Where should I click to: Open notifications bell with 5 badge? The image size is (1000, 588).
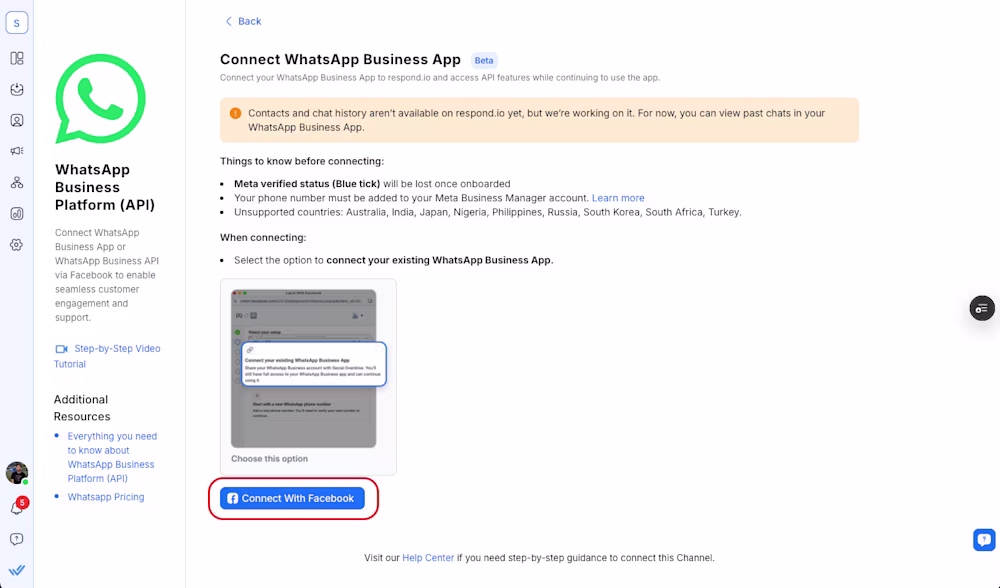point(17,507)
